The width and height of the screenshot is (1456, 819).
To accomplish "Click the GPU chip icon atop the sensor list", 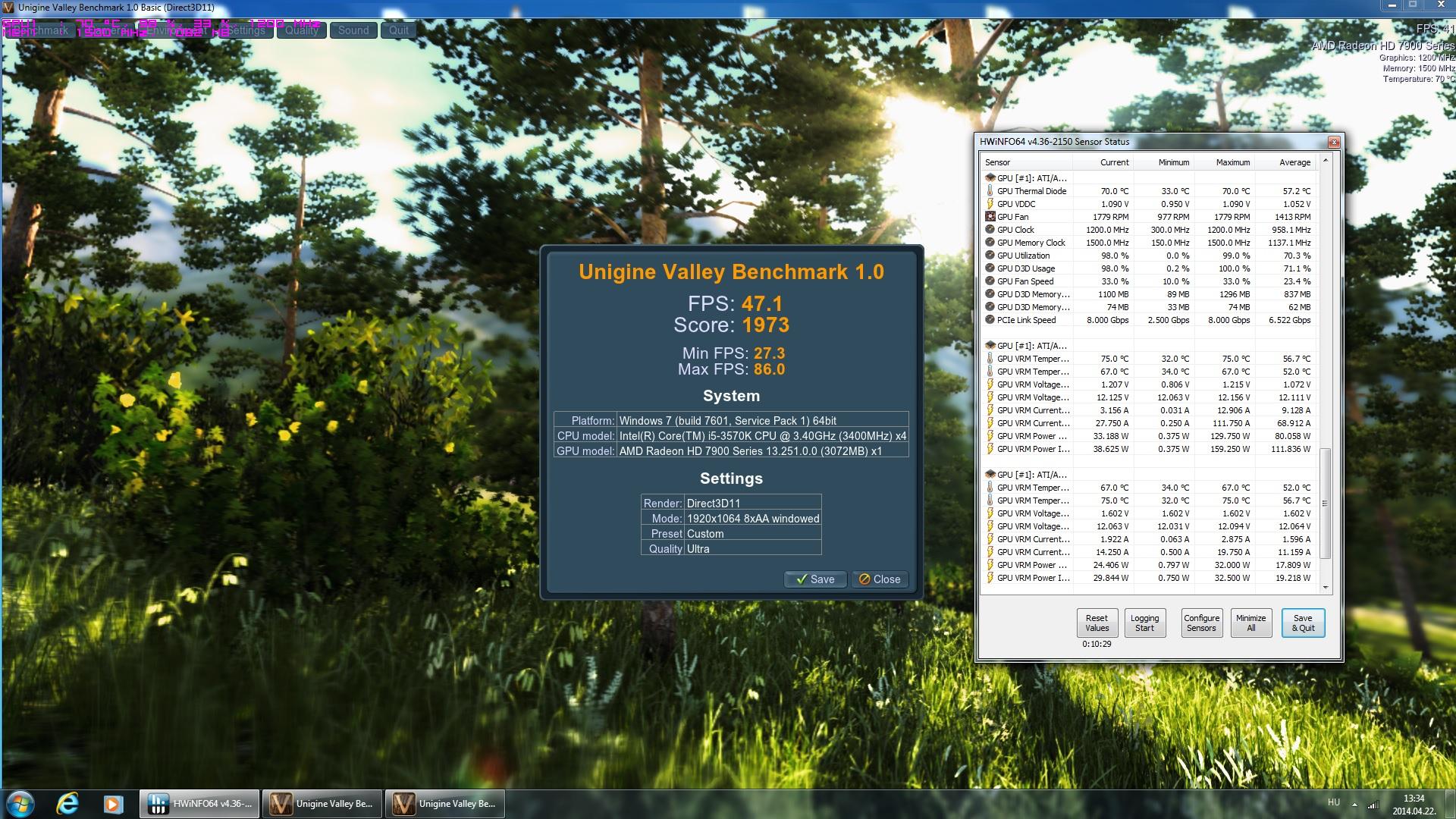I will 990,178.
